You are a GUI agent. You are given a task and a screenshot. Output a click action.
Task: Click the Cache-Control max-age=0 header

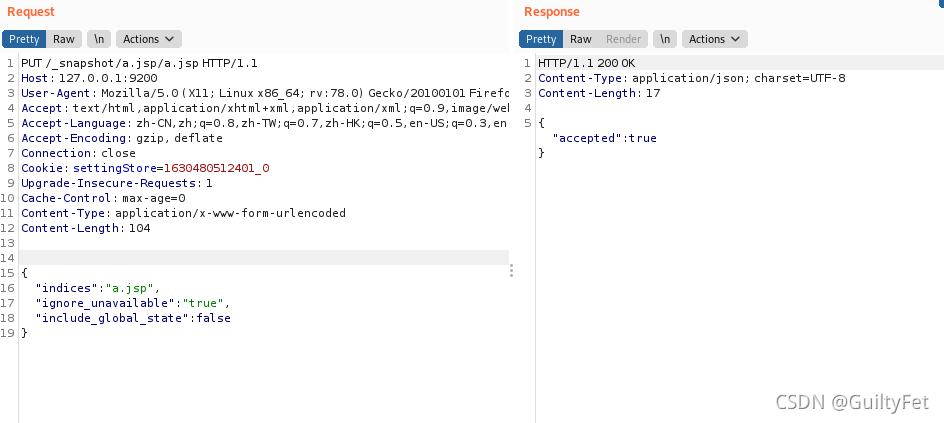pyautogui.click(x=104, y=199)
